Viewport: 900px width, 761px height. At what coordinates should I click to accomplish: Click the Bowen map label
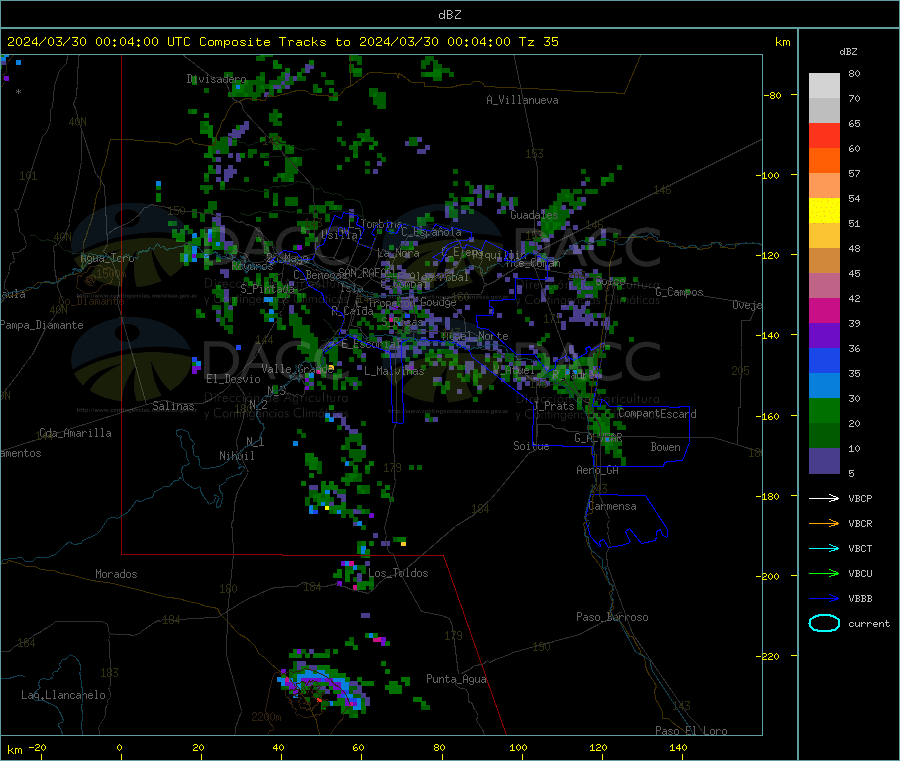(x=665, y=447)
